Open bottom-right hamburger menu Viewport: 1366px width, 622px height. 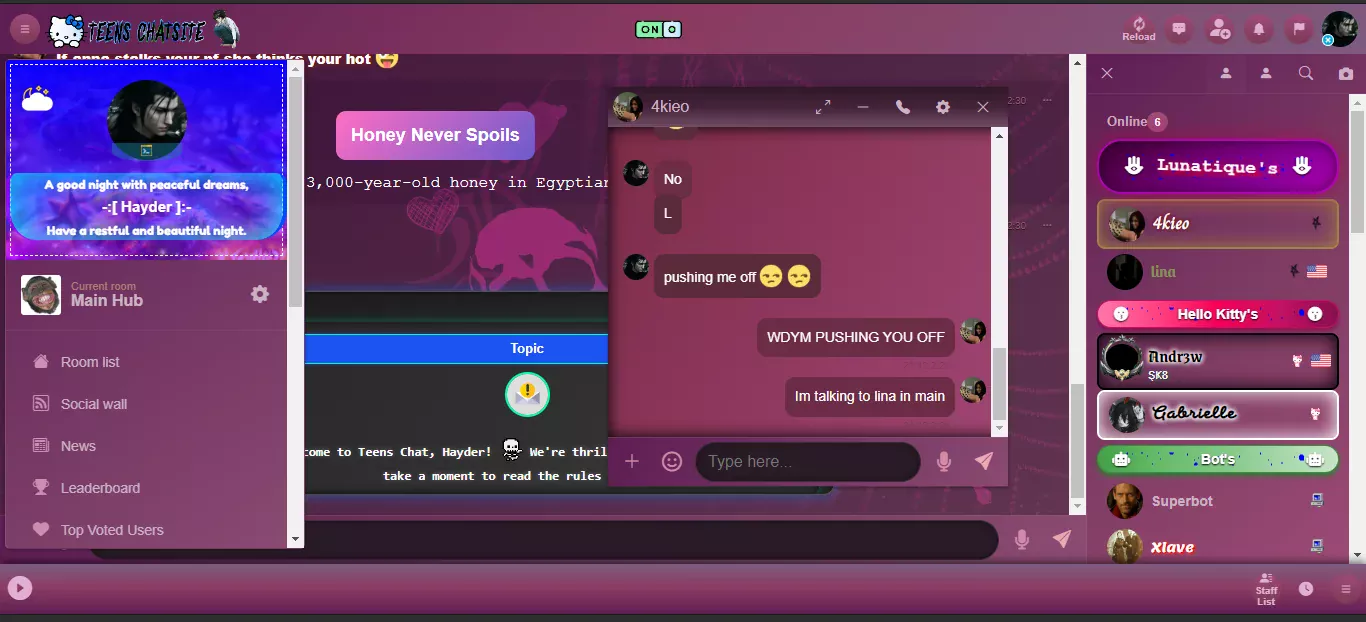point(1346,589)
